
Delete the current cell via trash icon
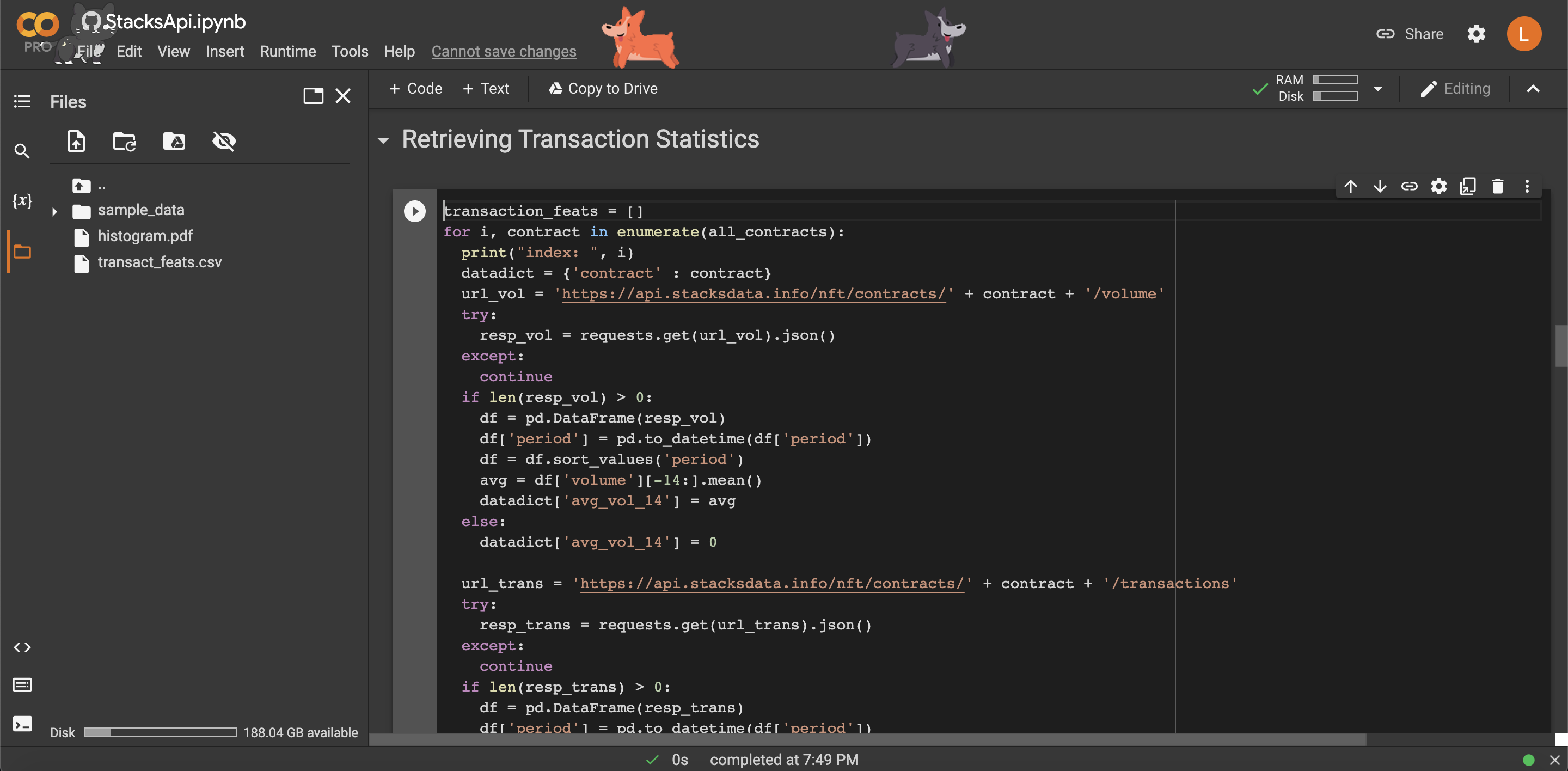pyautogui.click(x=1497, y=186)
